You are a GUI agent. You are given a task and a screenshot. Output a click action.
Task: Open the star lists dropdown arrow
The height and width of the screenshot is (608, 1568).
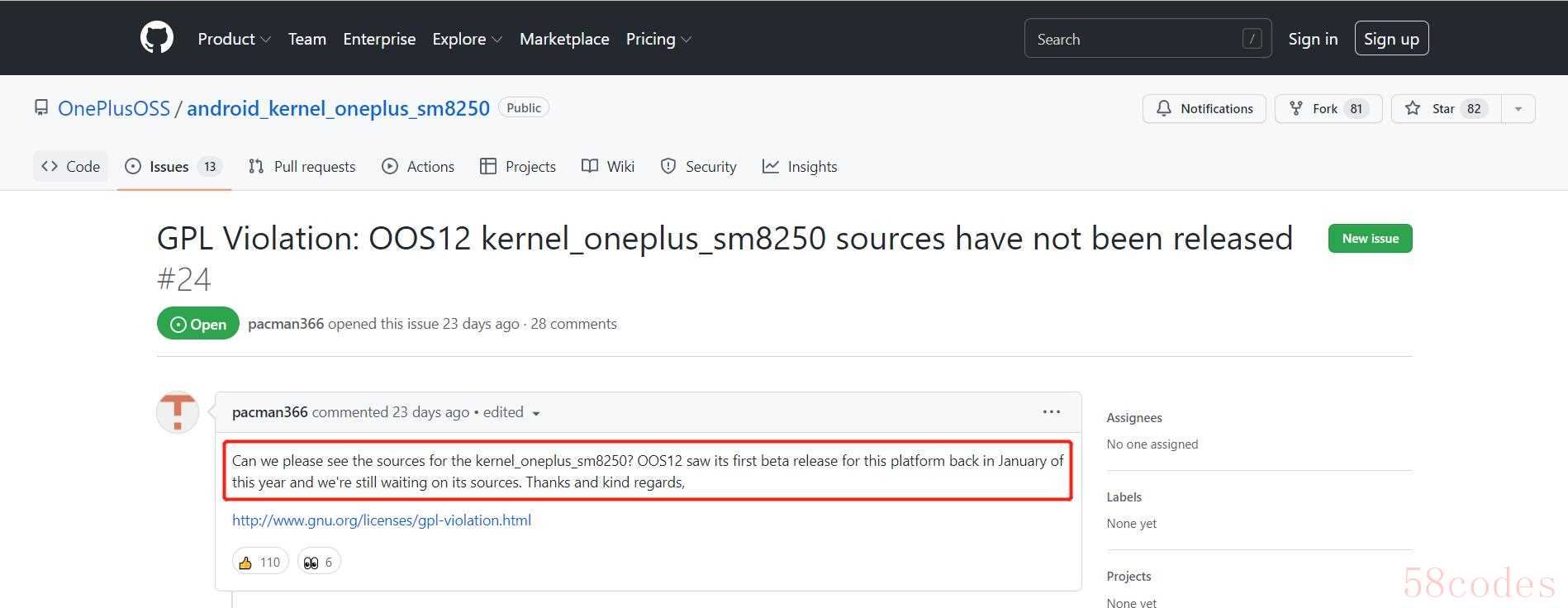coord(1518,108)
